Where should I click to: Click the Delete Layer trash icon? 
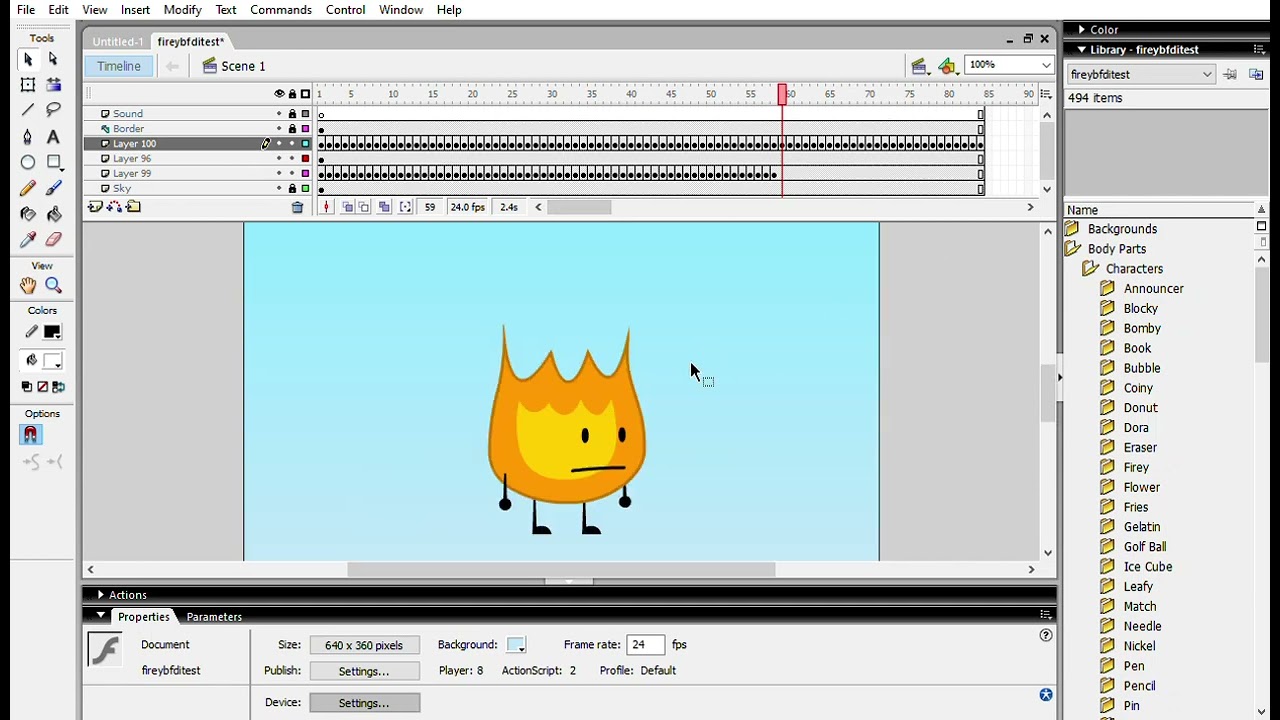(297, 207)
